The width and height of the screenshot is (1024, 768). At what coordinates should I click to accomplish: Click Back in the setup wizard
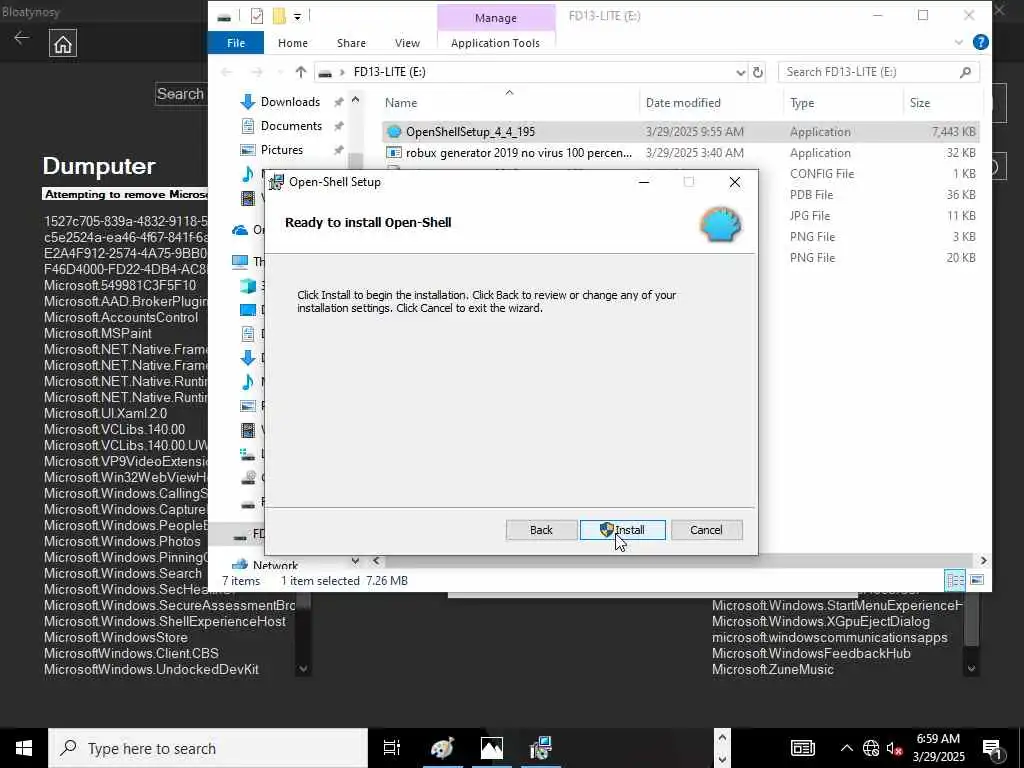click(541, 530)
